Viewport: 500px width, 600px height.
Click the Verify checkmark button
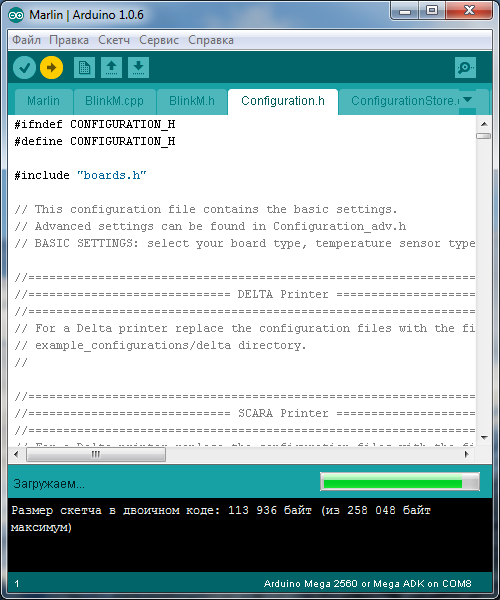pos(24,68)
